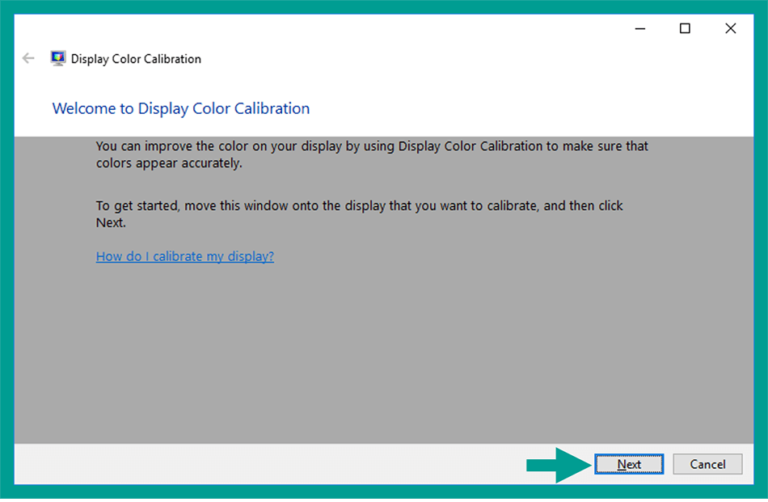Click the 'Display Color Calibration' window title text

[x=136, y=59]
